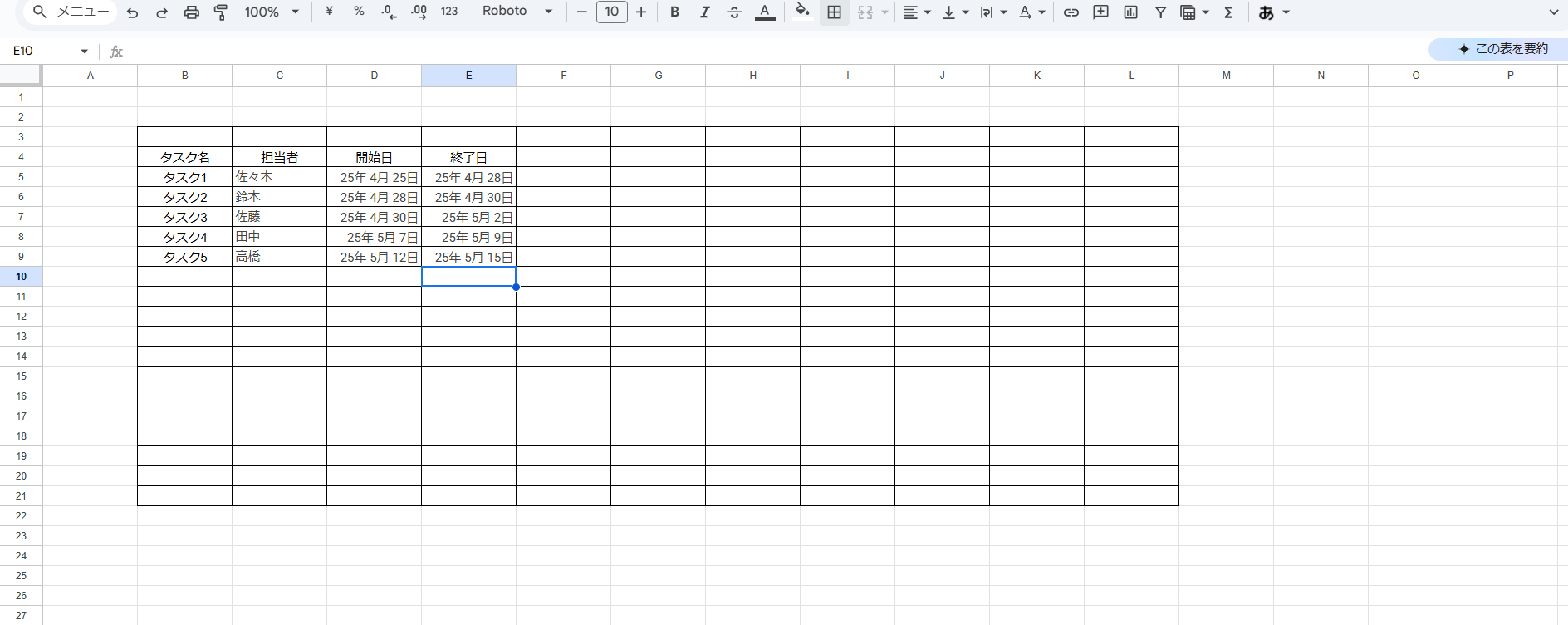Toggle strikethrough formatting

(x=734, y=12)
